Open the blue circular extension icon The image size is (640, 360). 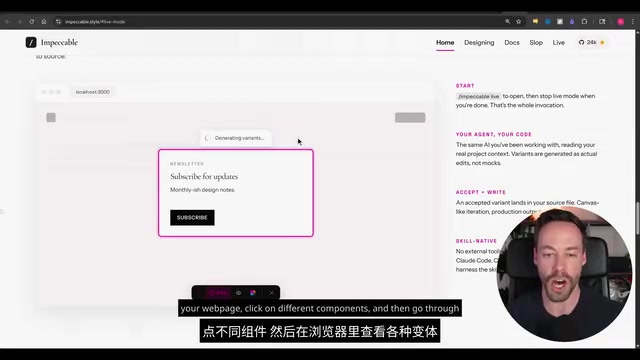tap(548, 22)
